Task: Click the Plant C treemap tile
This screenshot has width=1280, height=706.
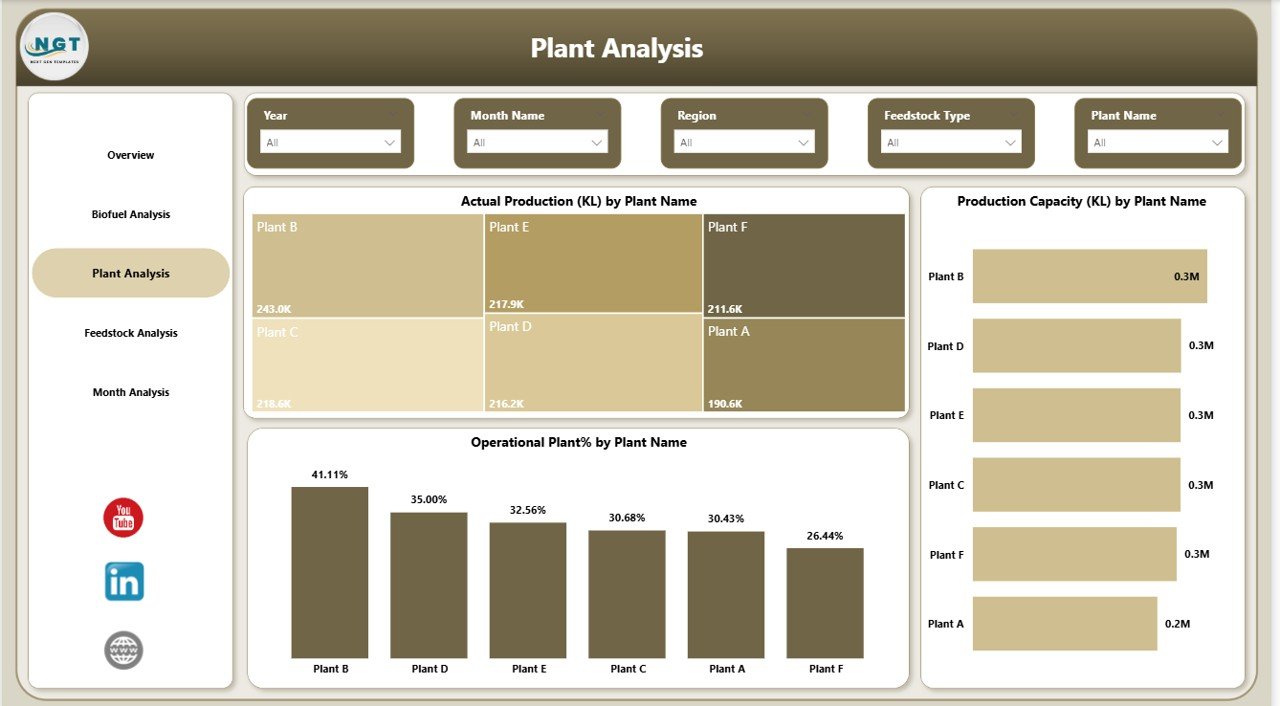Action: click(367, 363)
